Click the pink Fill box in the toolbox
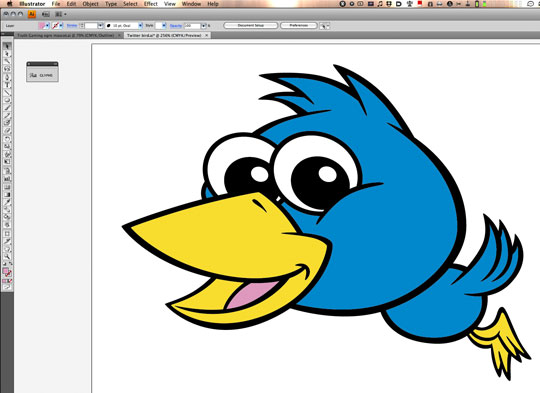Viewport: 540px width, 393px height. click(x=6, y=271)
